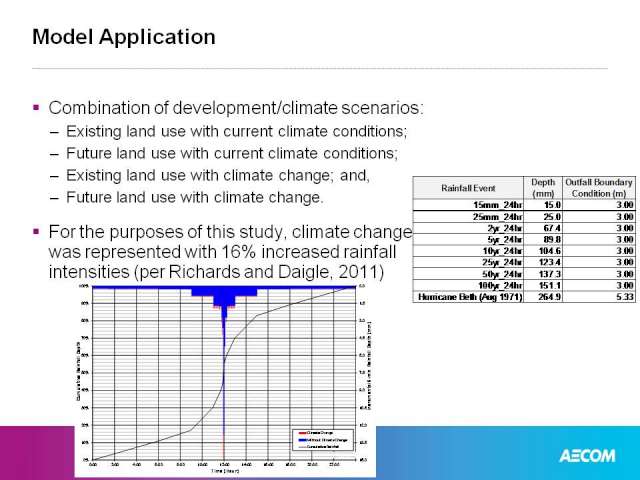The width and height of the screenshot is (640, 480).
Task: Click depth value '123.4'
Action: (550, 262)
